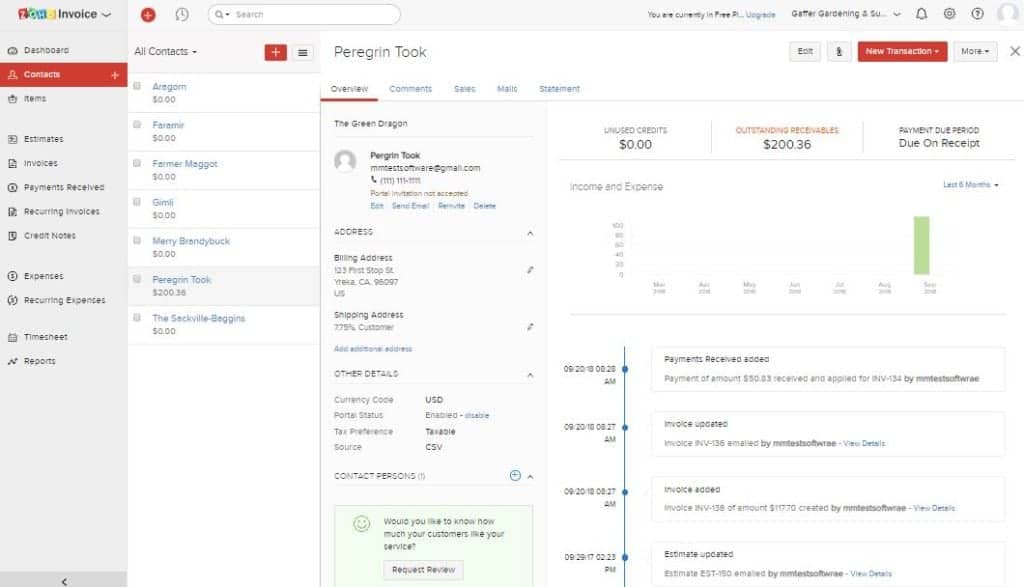Switch to the Statement tab

559,88
